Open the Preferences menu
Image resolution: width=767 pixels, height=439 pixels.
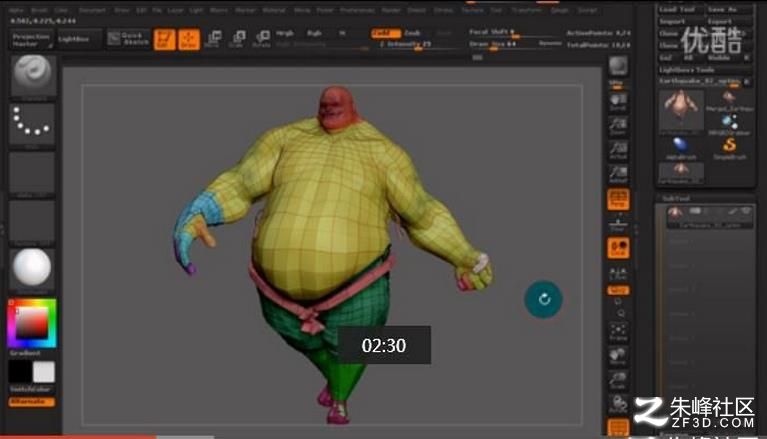click(x=357, y=10)
